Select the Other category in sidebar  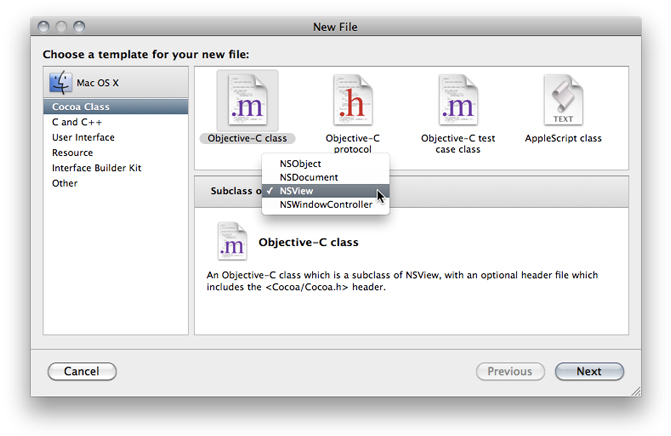(65, 183)
